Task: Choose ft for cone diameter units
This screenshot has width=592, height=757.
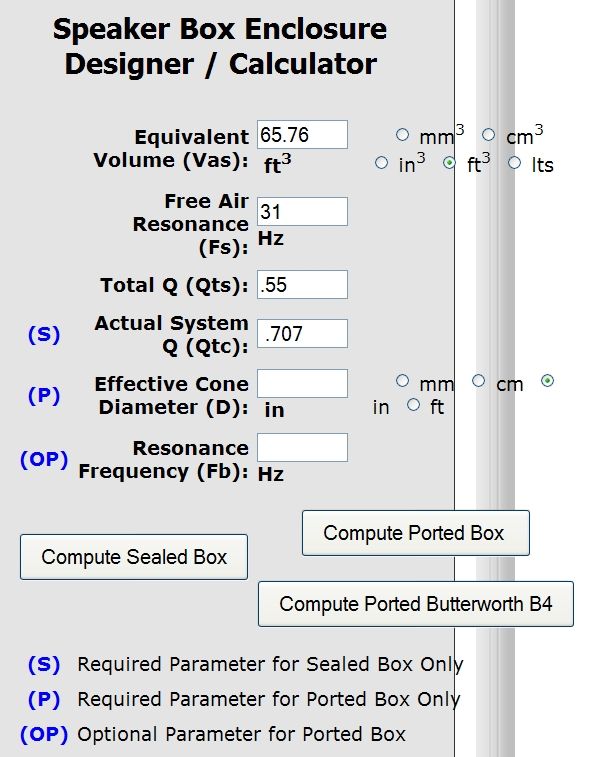Action: click(x=413, y=405)
